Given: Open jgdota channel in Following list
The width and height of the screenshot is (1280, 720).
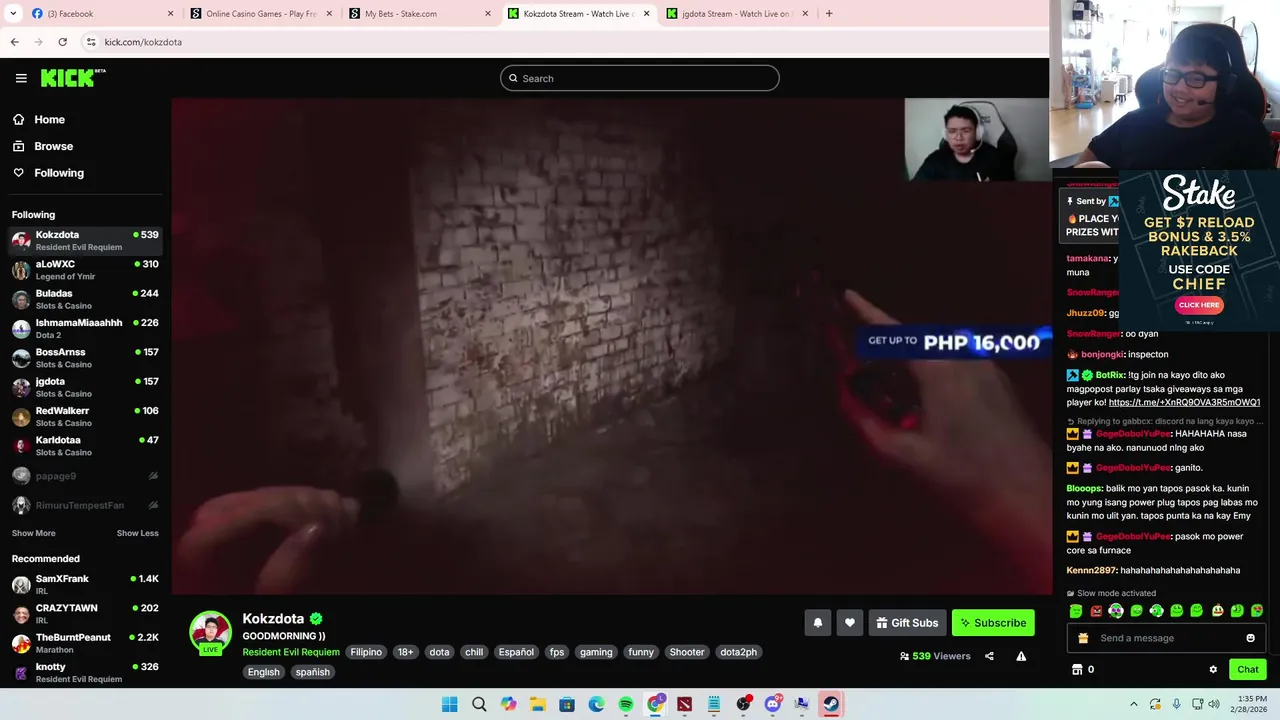Looking at the screenshot, I should [85, 387].
